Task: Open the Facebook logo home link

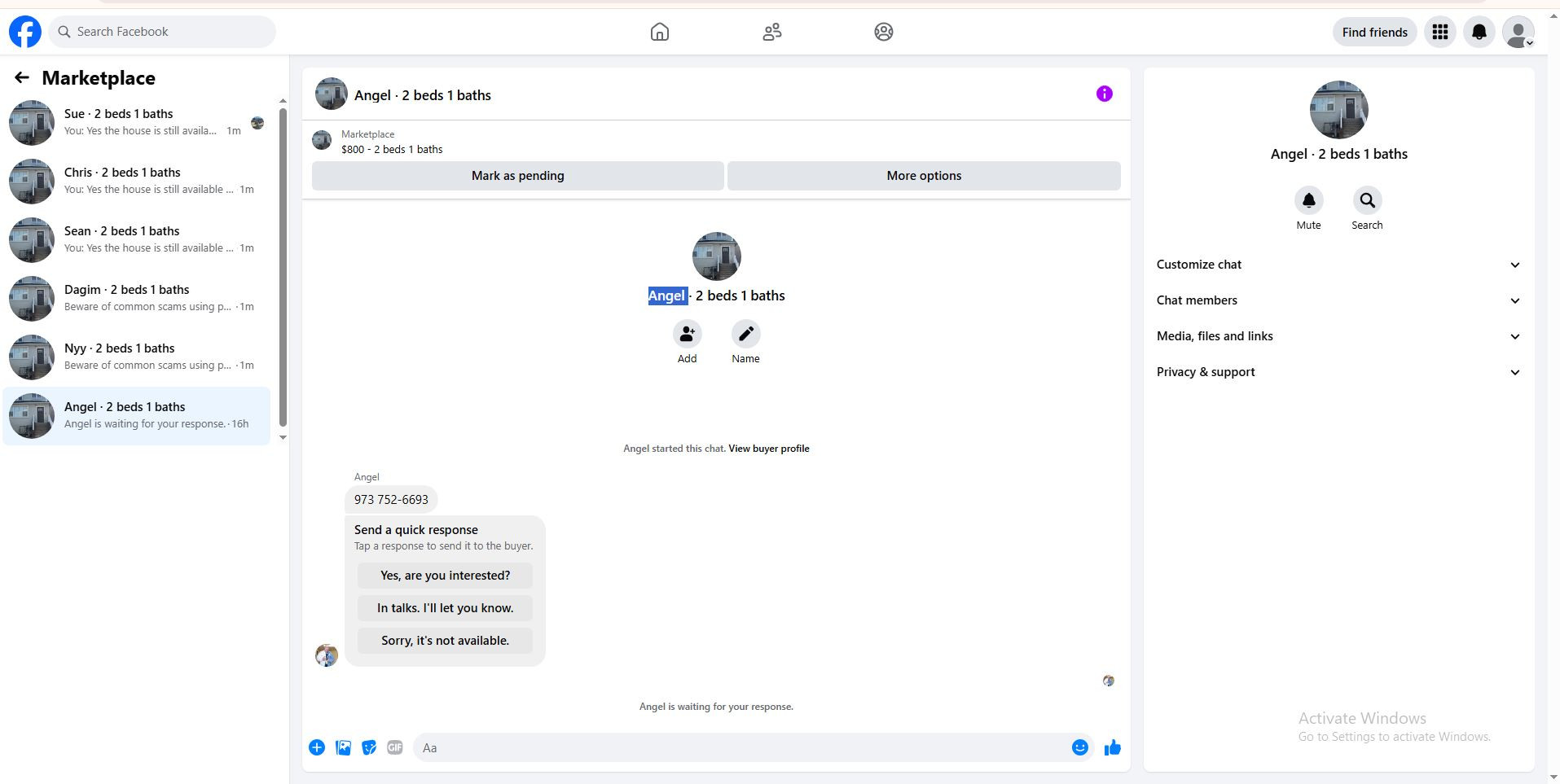Action: pos(25,32)
